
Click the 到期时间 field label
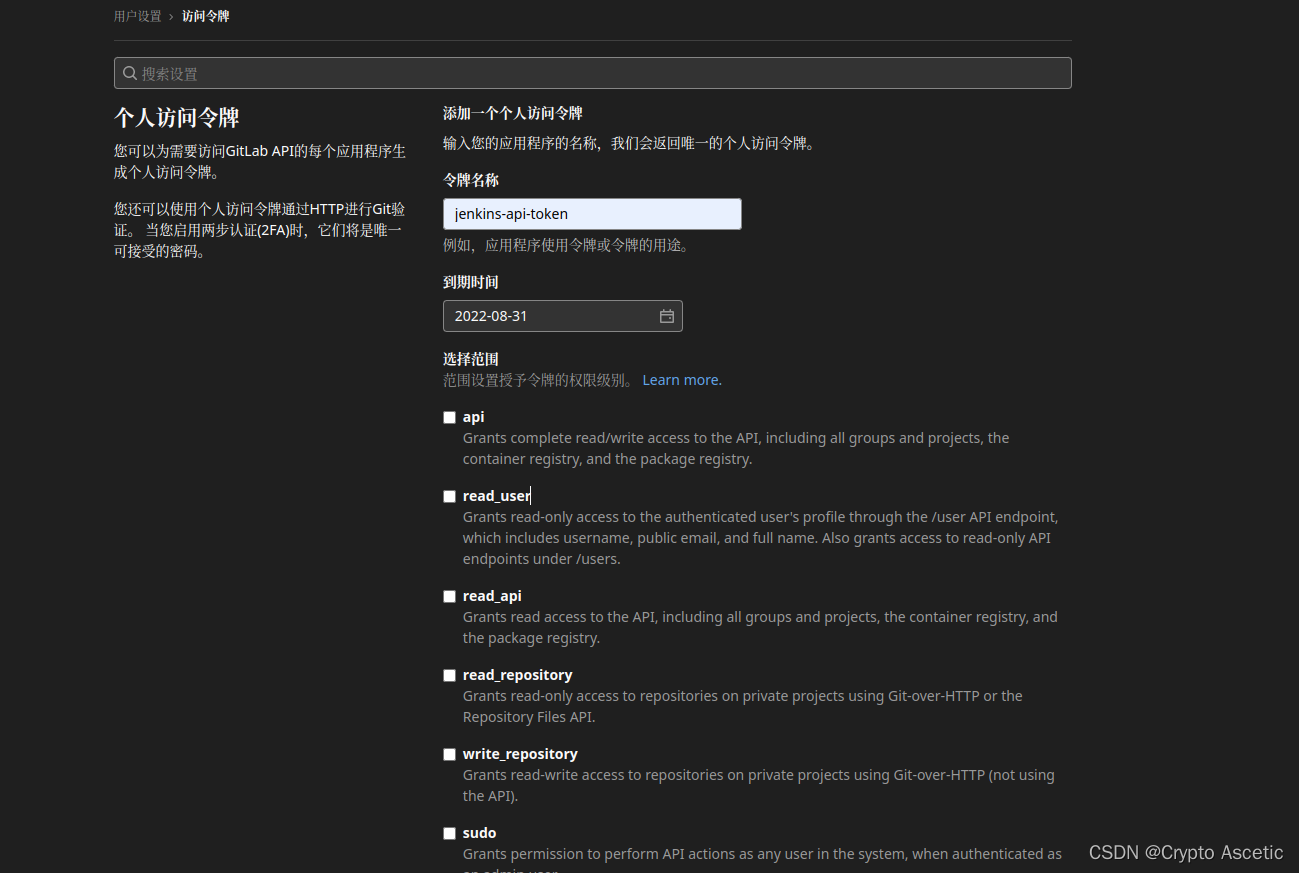[471, 282]
